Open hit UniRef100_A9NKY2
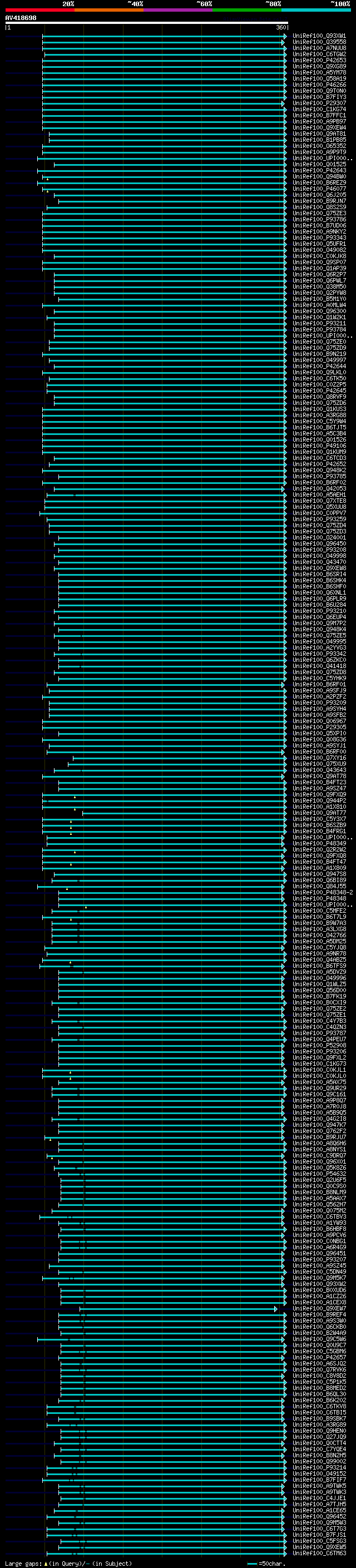 (x=319, y=232)
